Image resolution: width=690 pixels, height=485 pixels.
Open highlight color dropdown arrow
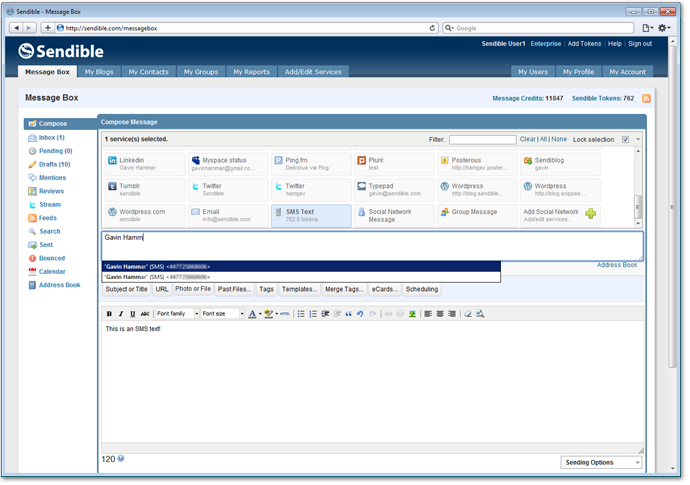(277, 315)
